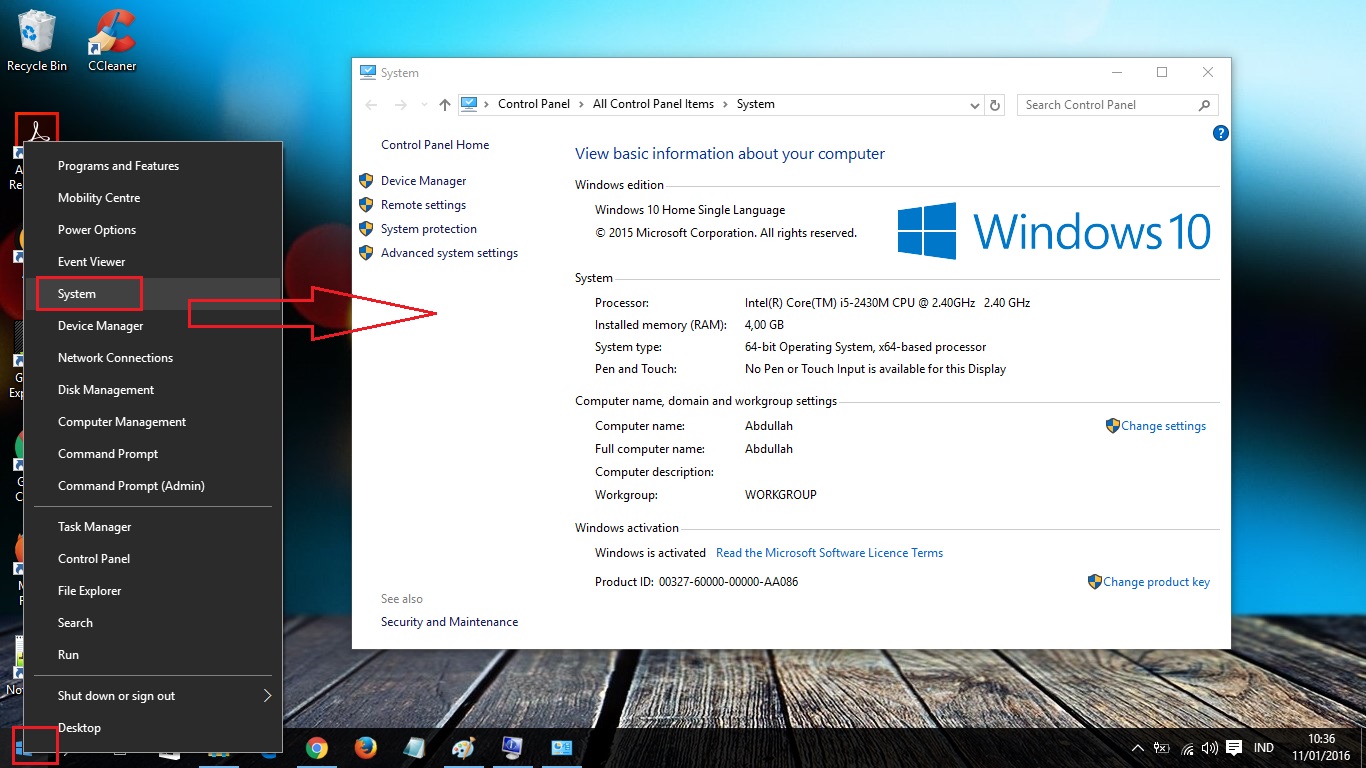This screenshot has height=768, width=1366.
Task: Open the Device Manager link in System window
Action: tap(423, 181)
